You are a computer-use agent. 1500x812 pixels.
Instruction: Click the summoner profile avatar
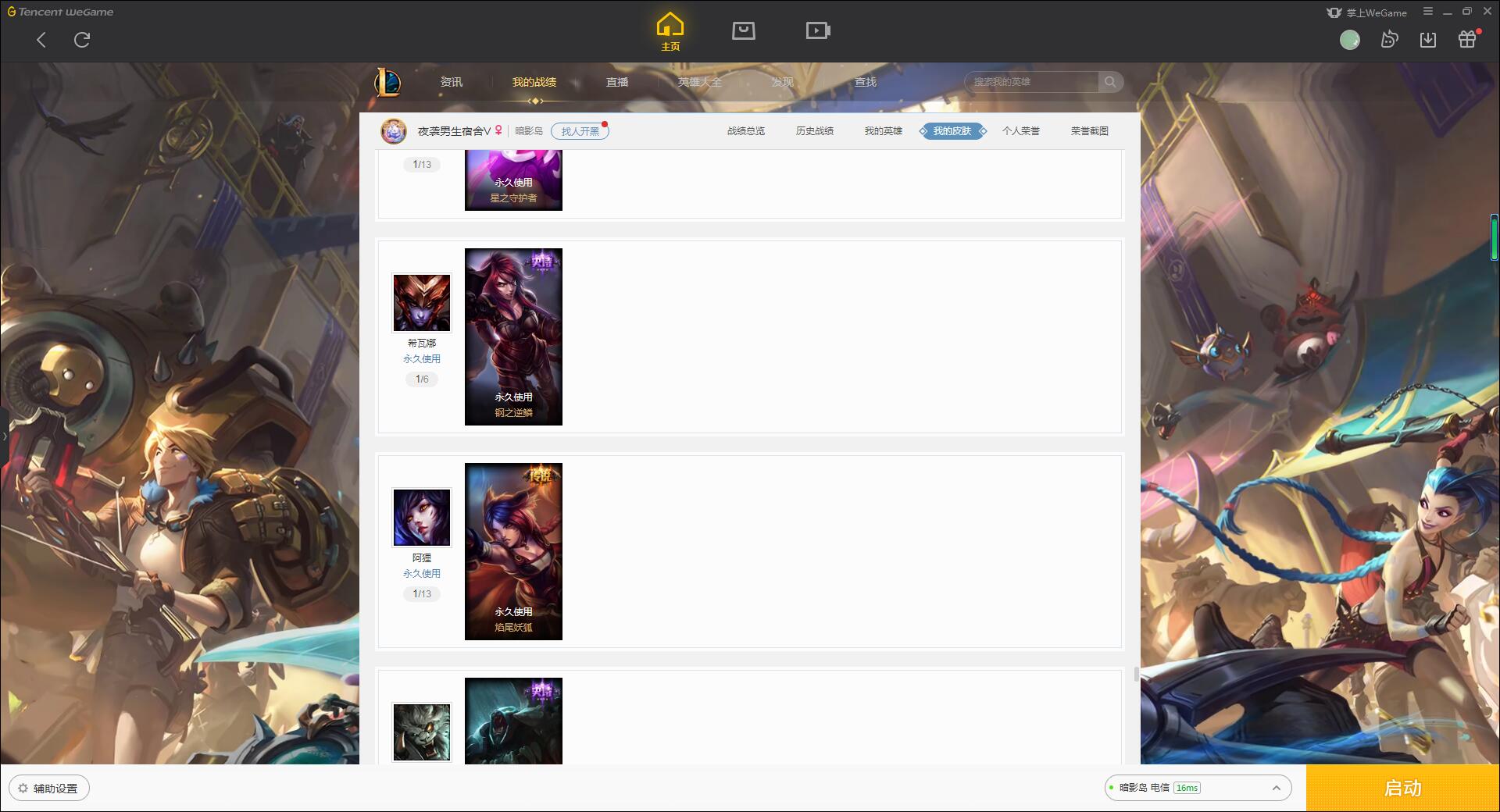coord(394,131)
